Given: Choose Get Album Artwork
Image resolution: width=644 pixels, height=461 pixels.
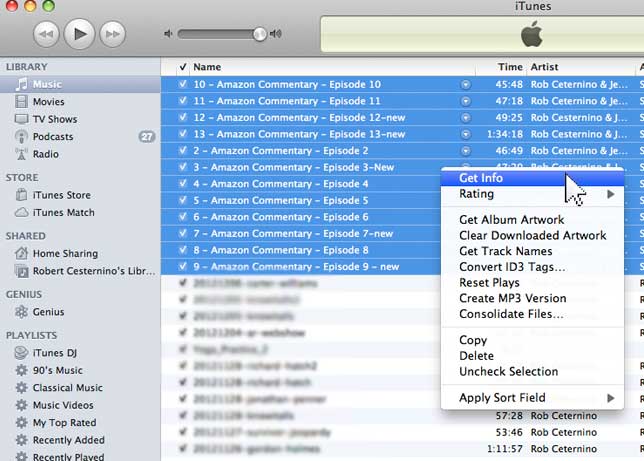Looking at the screenshot, I should pos(532,220).
